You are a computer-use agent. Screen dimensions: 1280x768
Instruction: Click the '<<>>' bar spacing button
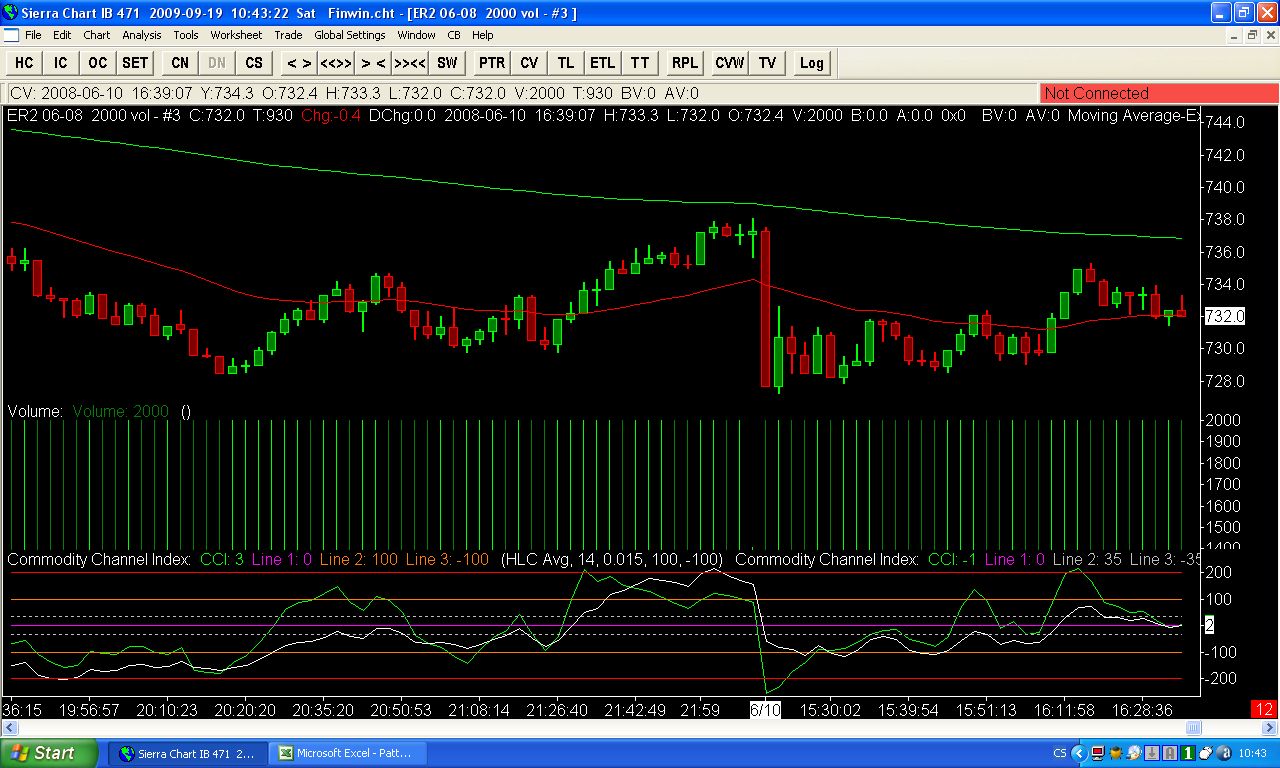point(336,63)
